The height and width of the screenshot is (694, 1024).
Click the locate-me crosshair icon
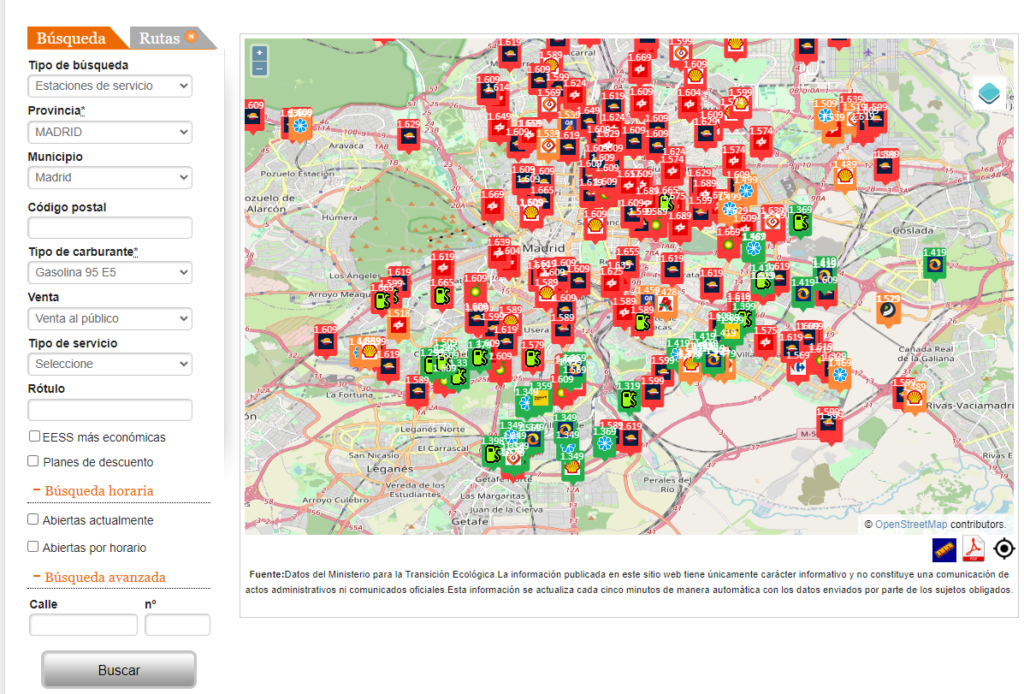coord(1004,549)
